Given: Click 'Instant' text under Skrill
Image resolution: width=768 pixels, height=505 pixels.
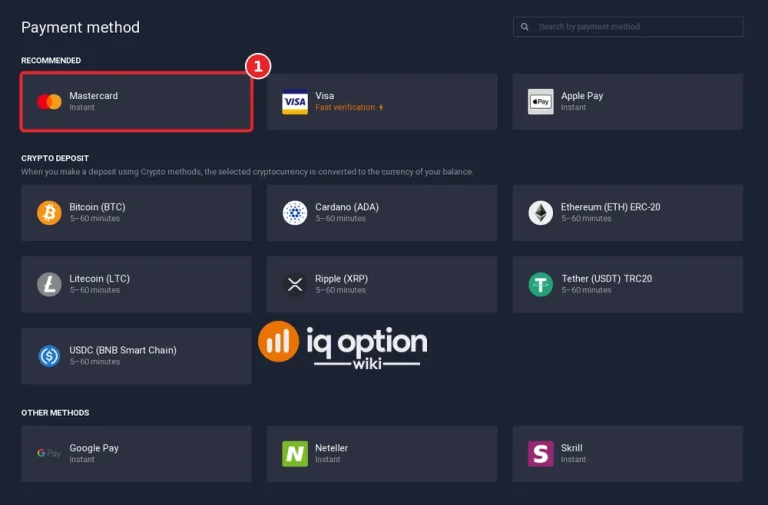Looking at the screenshot, I should (x=574, y=459).
